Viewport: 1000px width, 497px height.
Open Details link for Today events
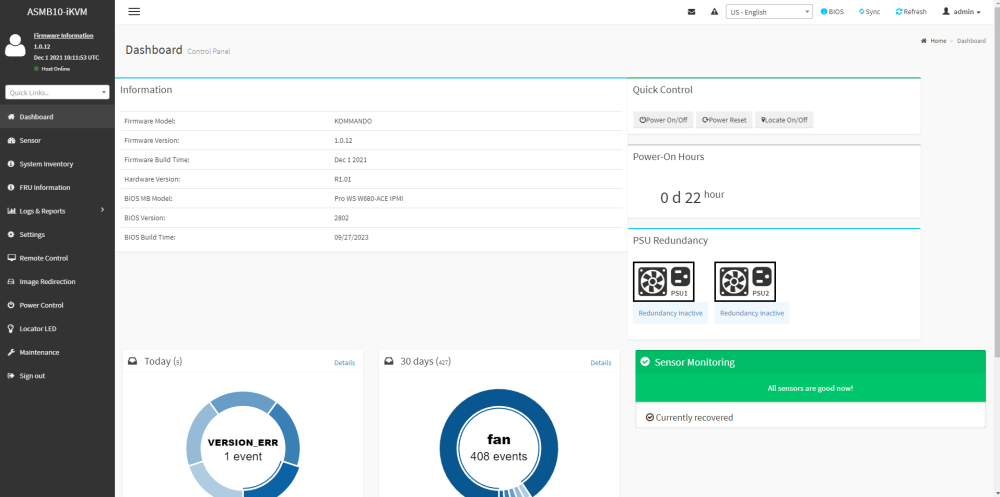[x=344, y=362]
